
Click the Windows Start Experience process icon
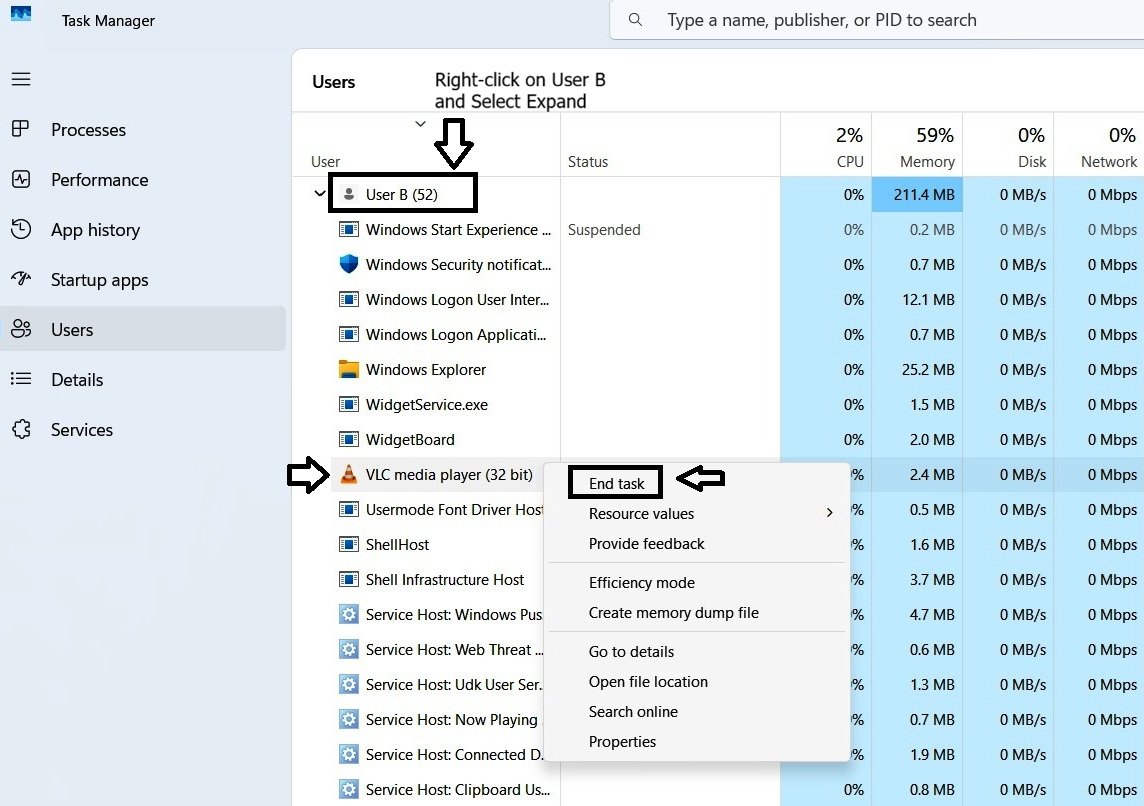[x=349, y=229]
